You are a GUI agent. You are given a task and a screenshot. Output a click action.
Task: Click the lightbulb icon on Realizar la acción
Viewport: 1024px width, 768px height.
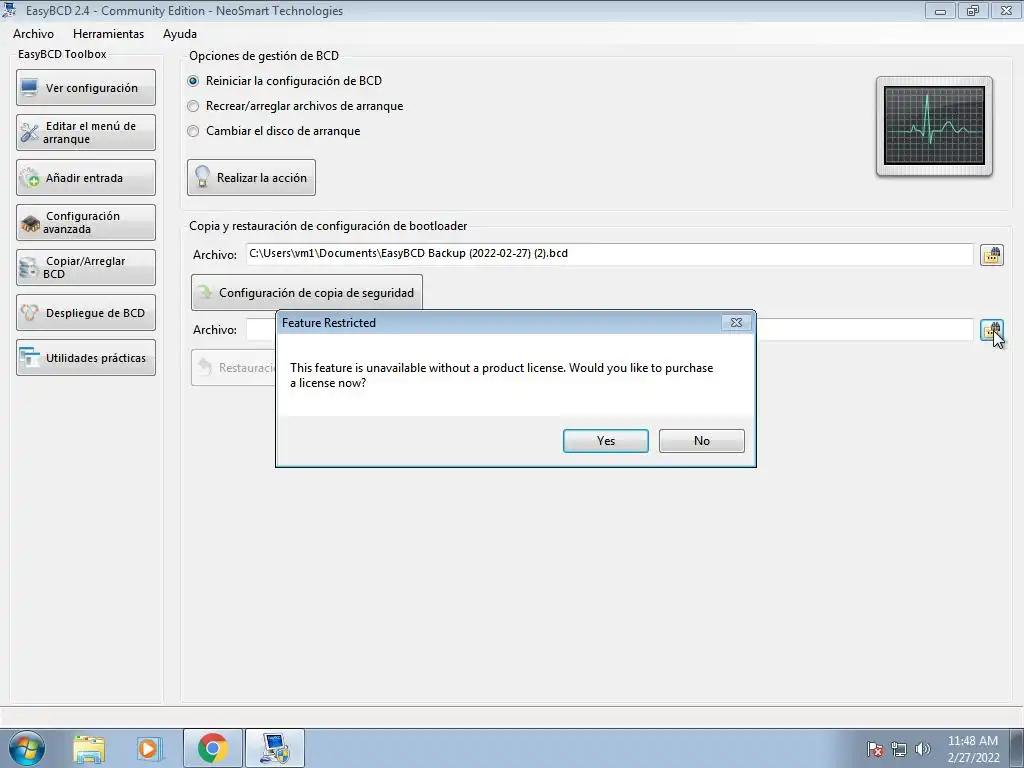(202, 177)
